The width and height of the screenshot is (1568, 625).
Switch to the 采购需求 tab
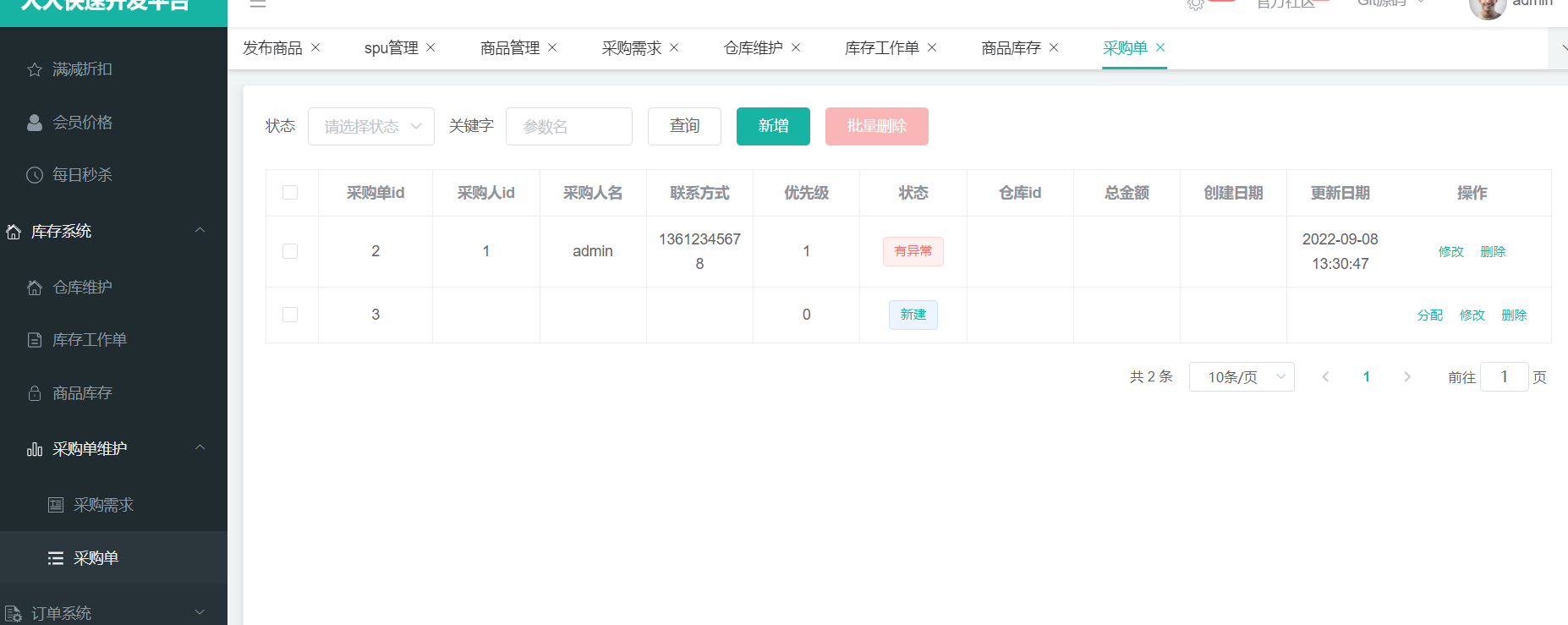coord(632,48)
